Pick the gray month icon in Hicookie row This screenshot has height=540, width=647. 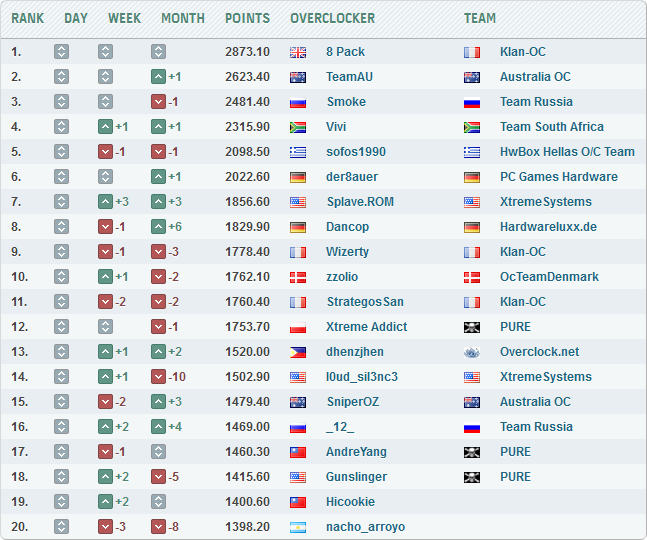tap(158, 502)
